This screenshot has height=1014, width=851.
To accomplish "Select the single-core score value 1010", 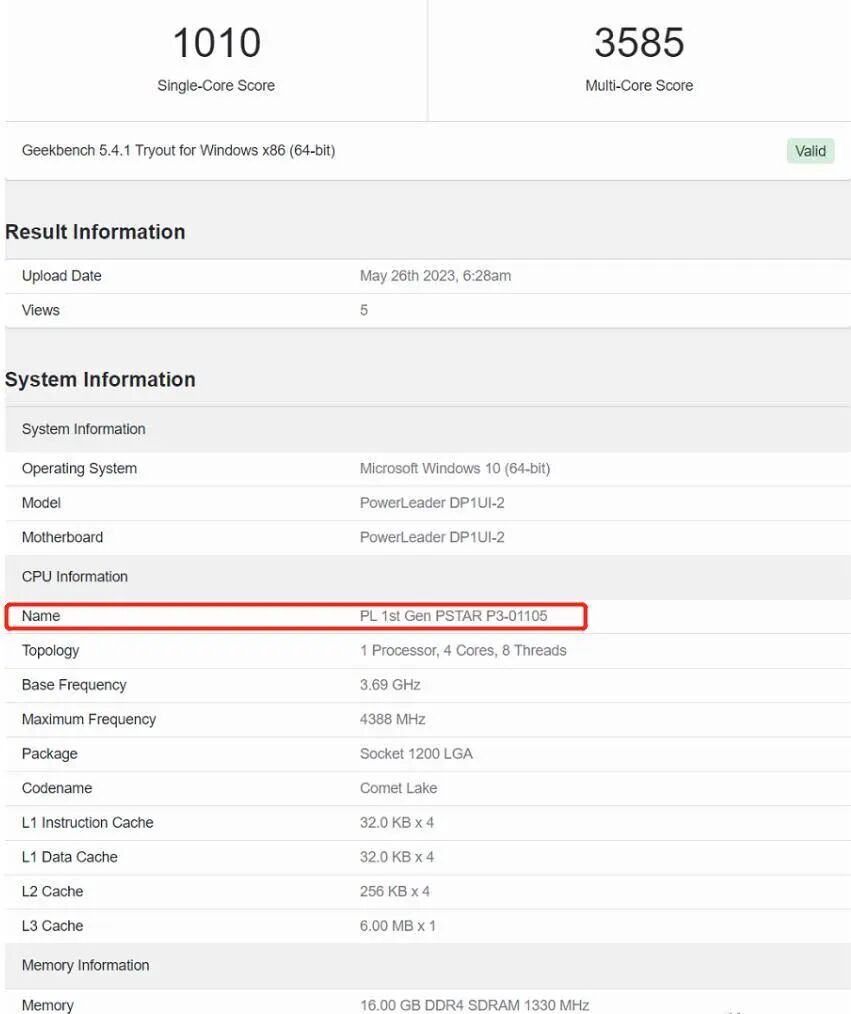I will tap(217, 43).
